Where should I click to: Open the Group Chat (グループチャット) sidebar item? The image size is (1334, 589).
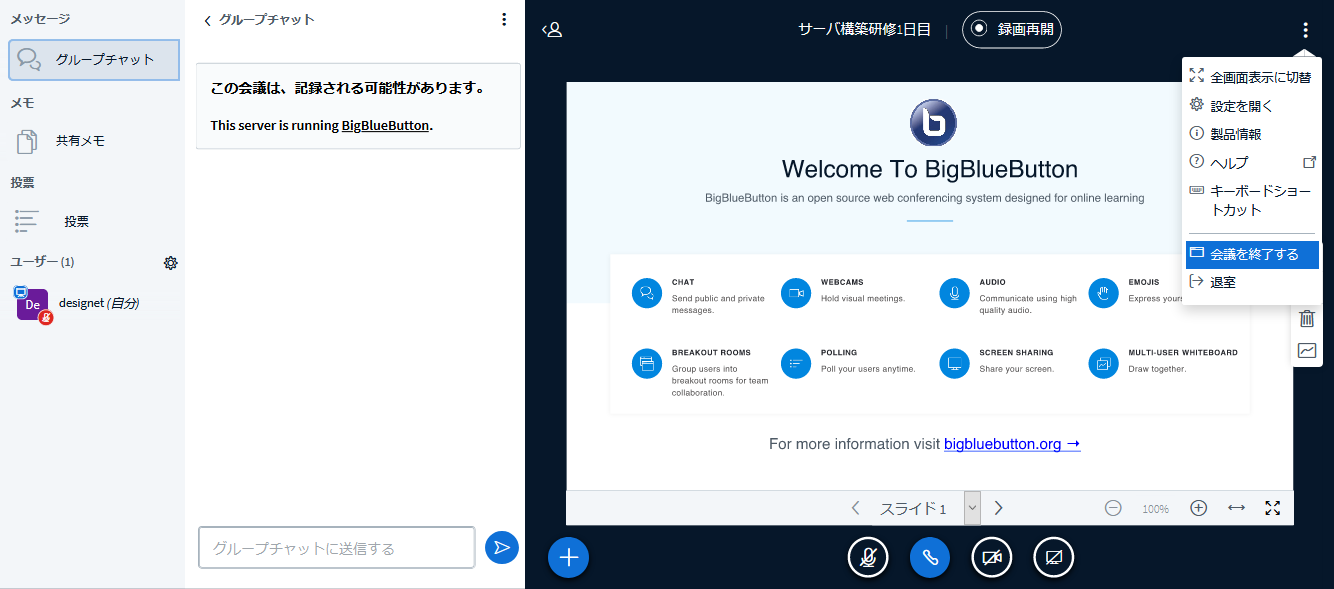click(94, 60)
